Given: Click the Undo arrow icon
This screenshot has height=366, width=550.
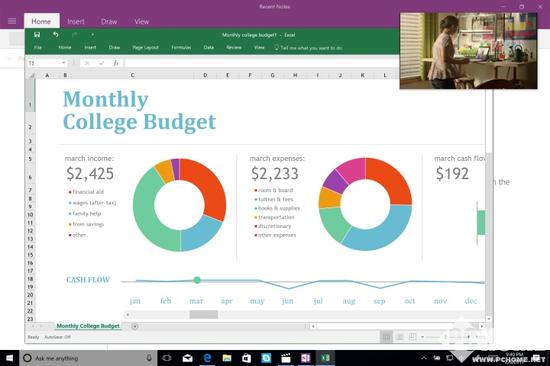Looking at the screenshot, I should [x=55, y=34].
